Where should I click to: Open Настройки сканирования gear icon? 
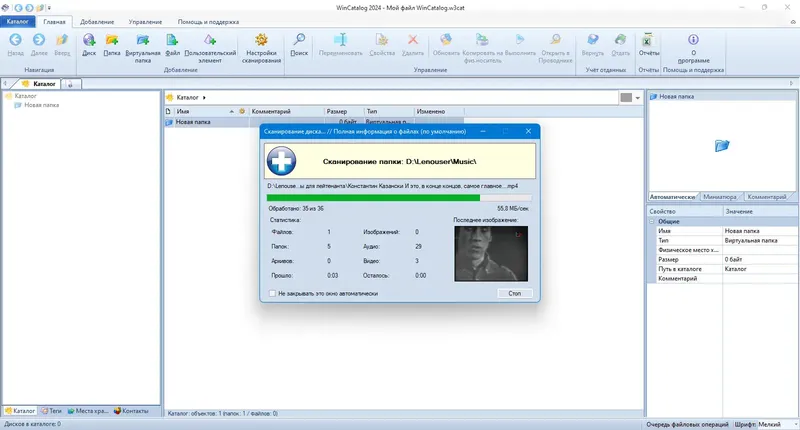(261, 40)
